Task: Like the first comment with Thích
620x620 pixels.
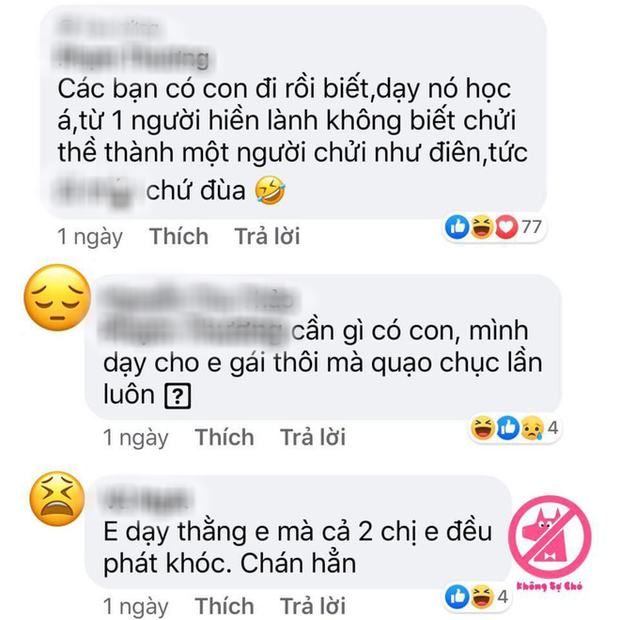Action: 179,236
